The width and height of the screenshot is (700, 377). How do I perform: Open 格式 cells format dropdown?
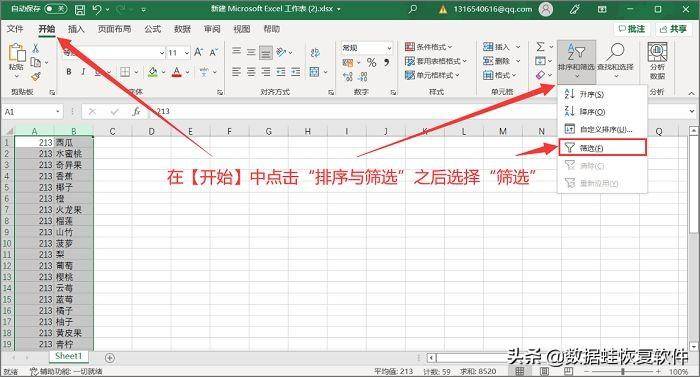pyautogui.click(x=500, y=75)
